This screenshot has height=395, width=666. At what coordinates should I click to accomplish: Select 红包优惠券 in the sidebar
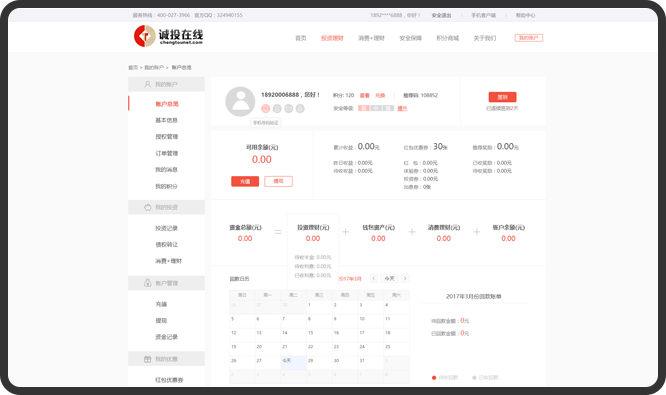(169, 380)
